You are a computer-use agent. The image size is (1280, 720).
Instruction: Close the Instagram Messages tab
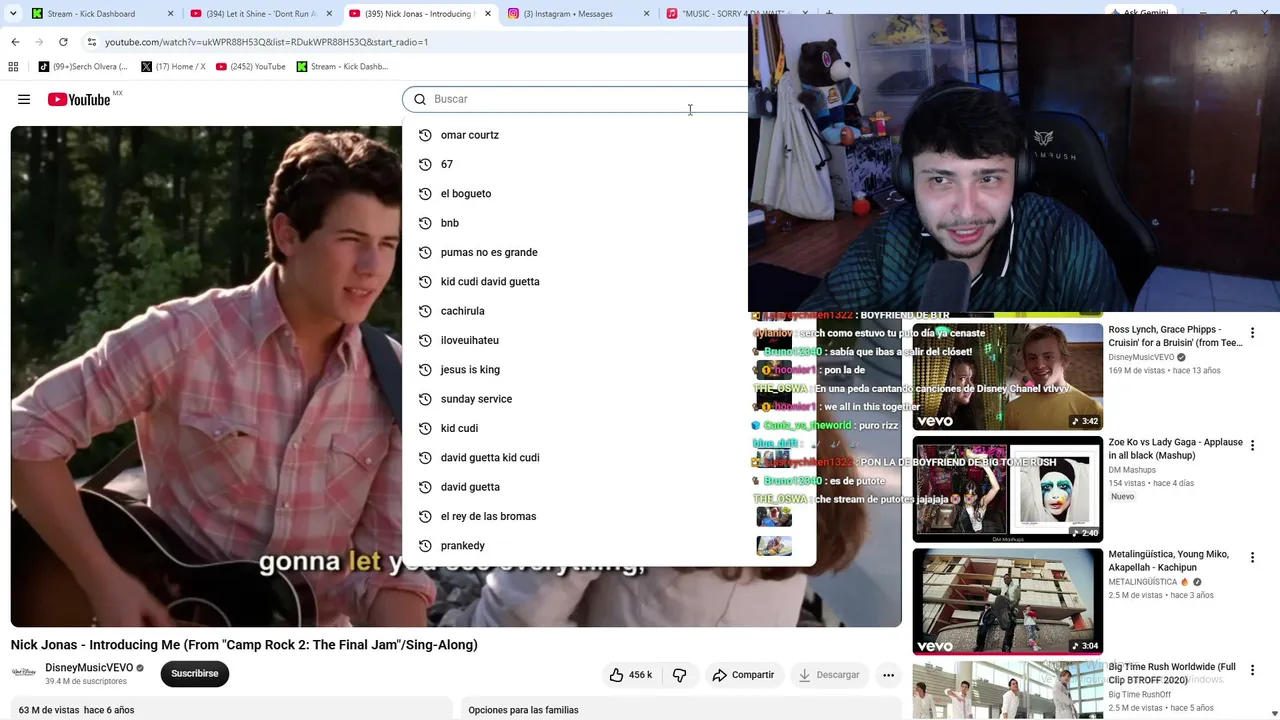coord(647,14)
